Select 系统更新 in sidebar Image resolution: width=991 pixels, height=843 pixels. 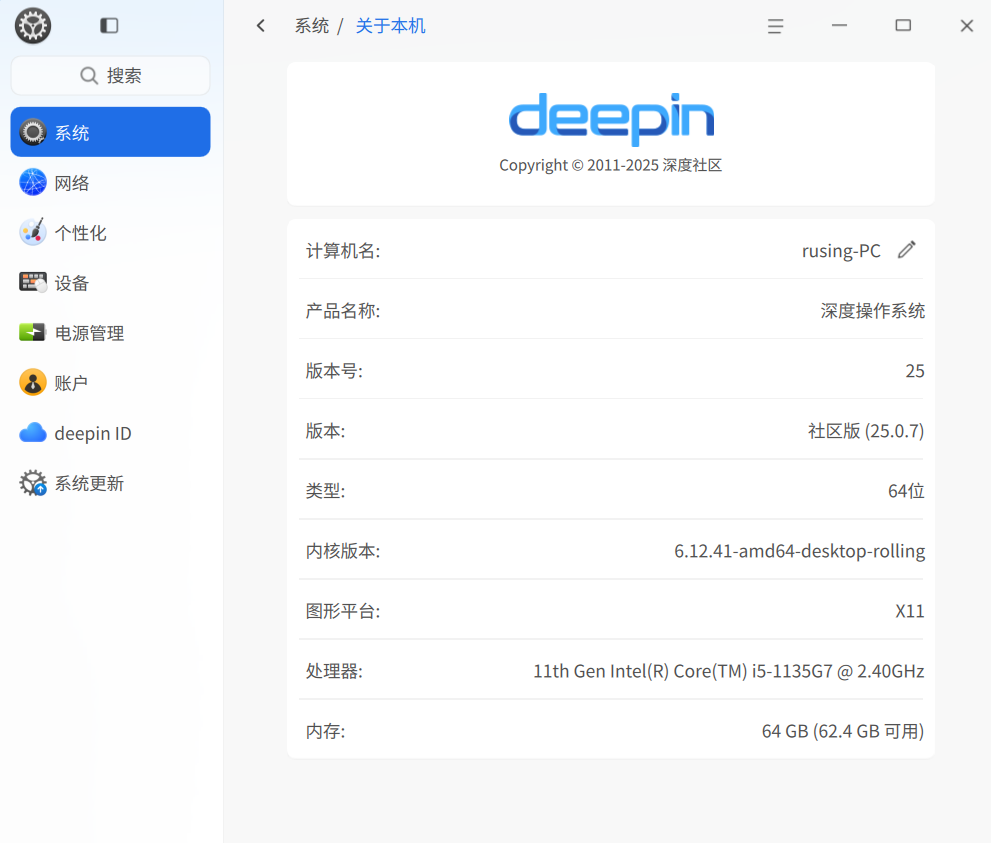click(111, 483)
